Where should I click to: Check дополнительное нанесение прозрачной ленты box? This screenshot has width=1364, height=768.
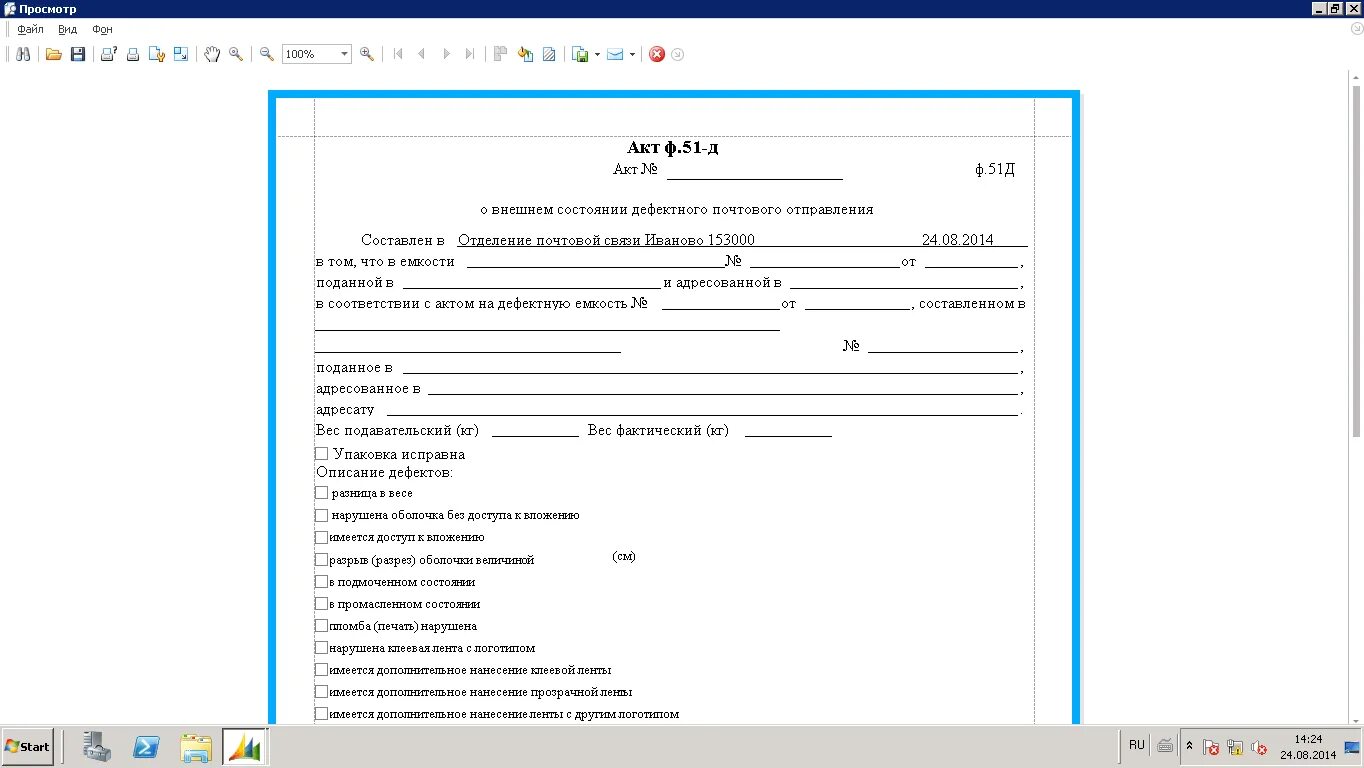coord(321,691)
